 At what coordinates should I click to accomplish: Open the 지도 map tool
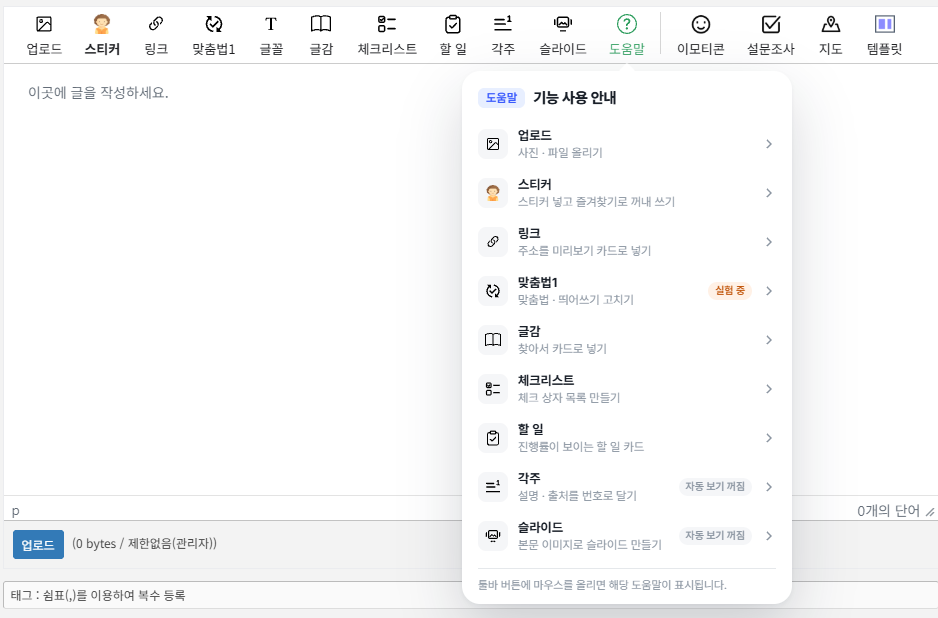click(x=830, y=35)
